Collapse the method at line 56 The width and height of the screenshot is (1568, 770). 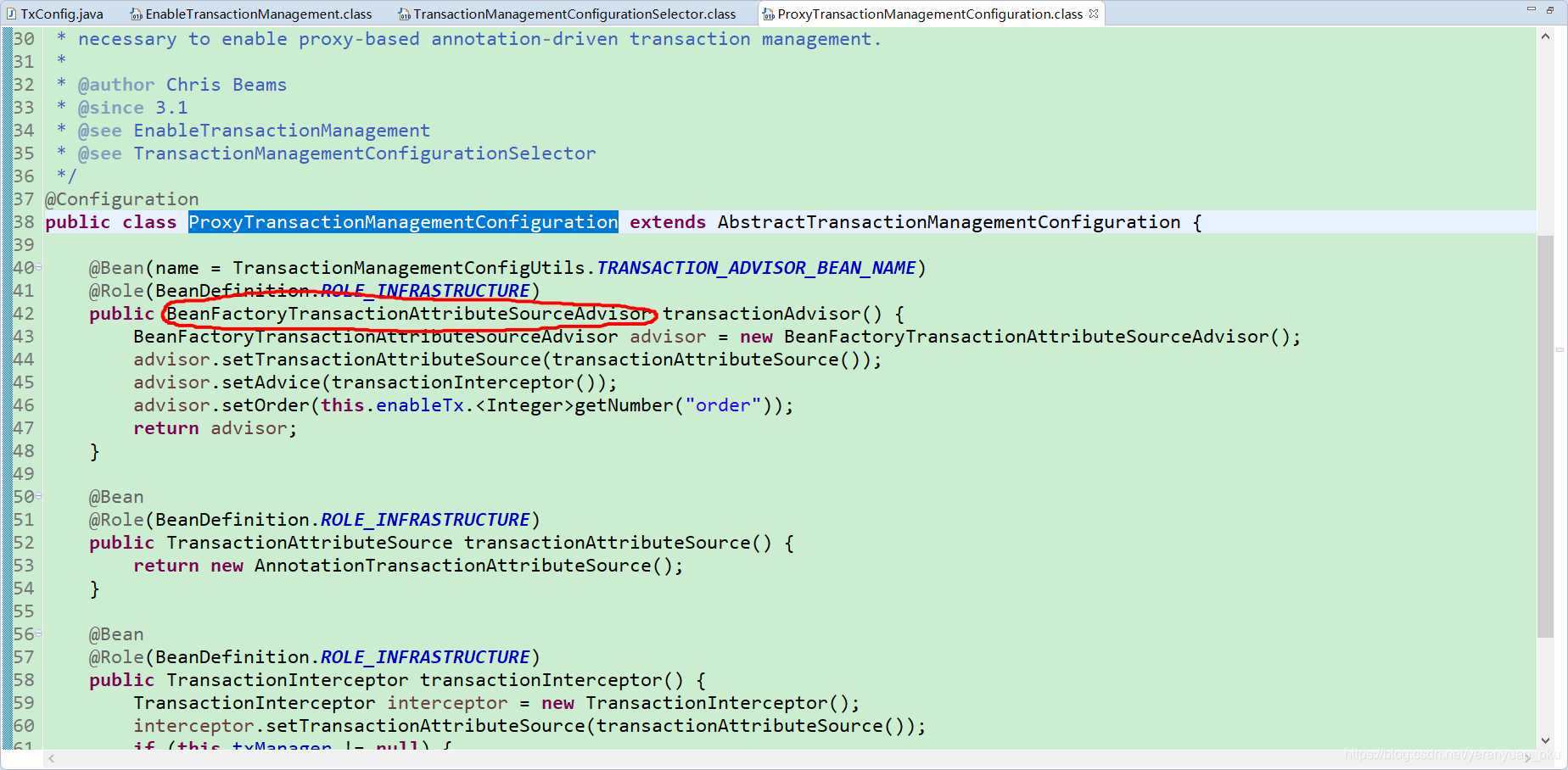[39, 633]
